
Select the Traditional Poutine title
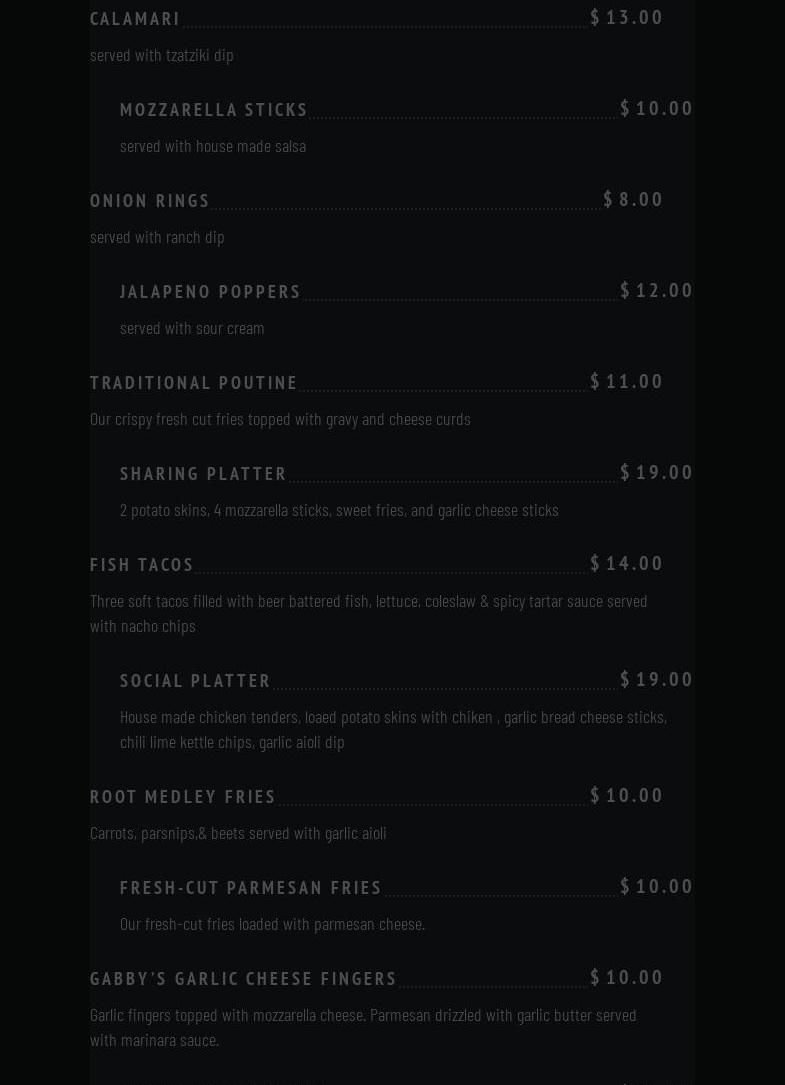[x=194, y=382]
